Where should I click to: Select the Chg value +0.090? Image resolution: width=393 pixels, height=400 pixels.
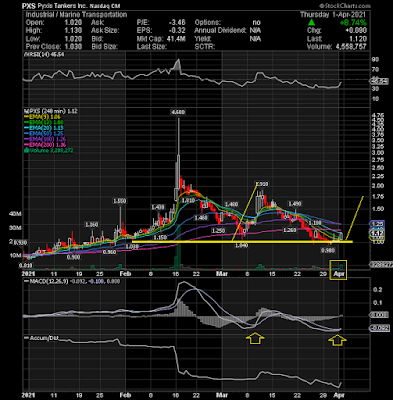pyautogui.click(x=355, y=31)
